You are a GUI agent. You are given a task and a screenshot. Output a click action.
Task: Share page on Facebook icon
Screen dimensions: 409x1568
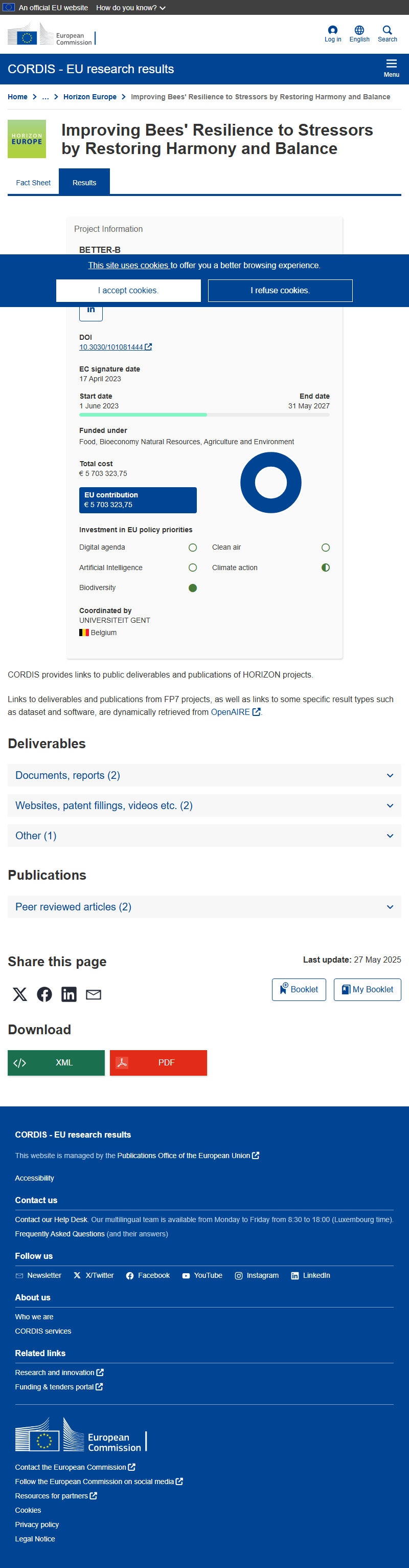click(x=44, y=994)
